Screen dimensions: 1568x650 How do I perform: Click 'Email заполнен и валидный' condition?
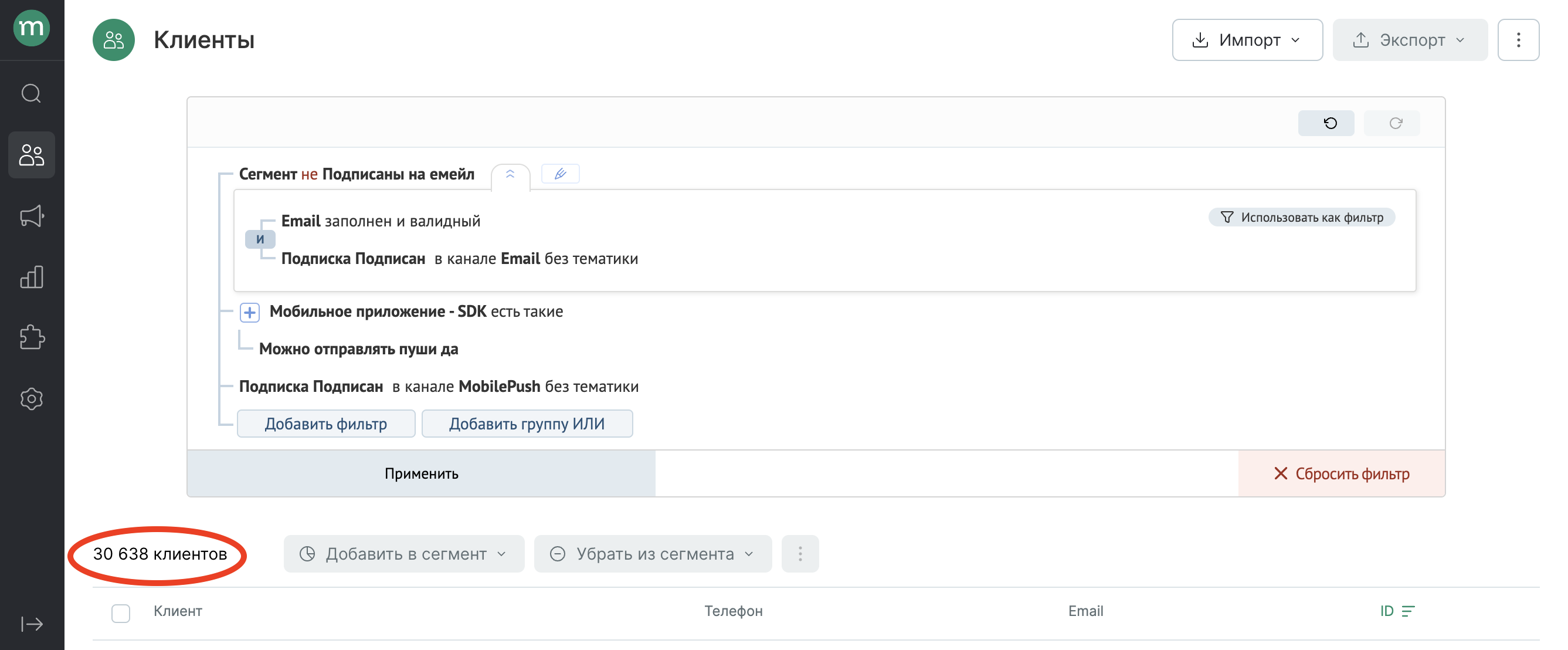[x=381, y=221]
